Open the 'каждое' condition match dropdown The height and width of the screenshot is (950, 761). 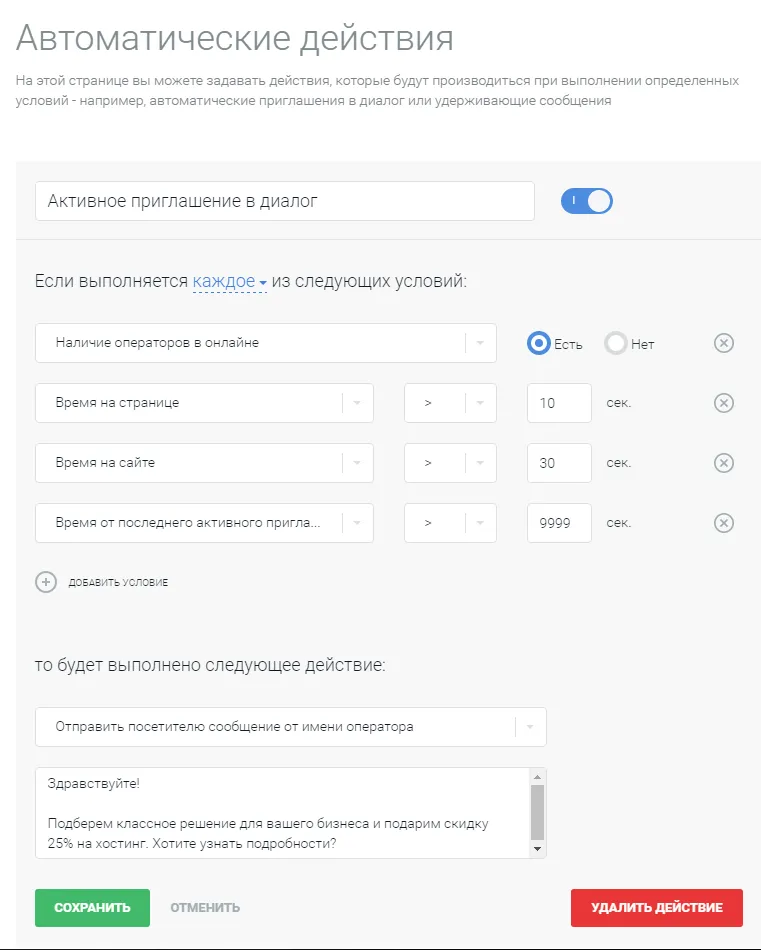229,281
